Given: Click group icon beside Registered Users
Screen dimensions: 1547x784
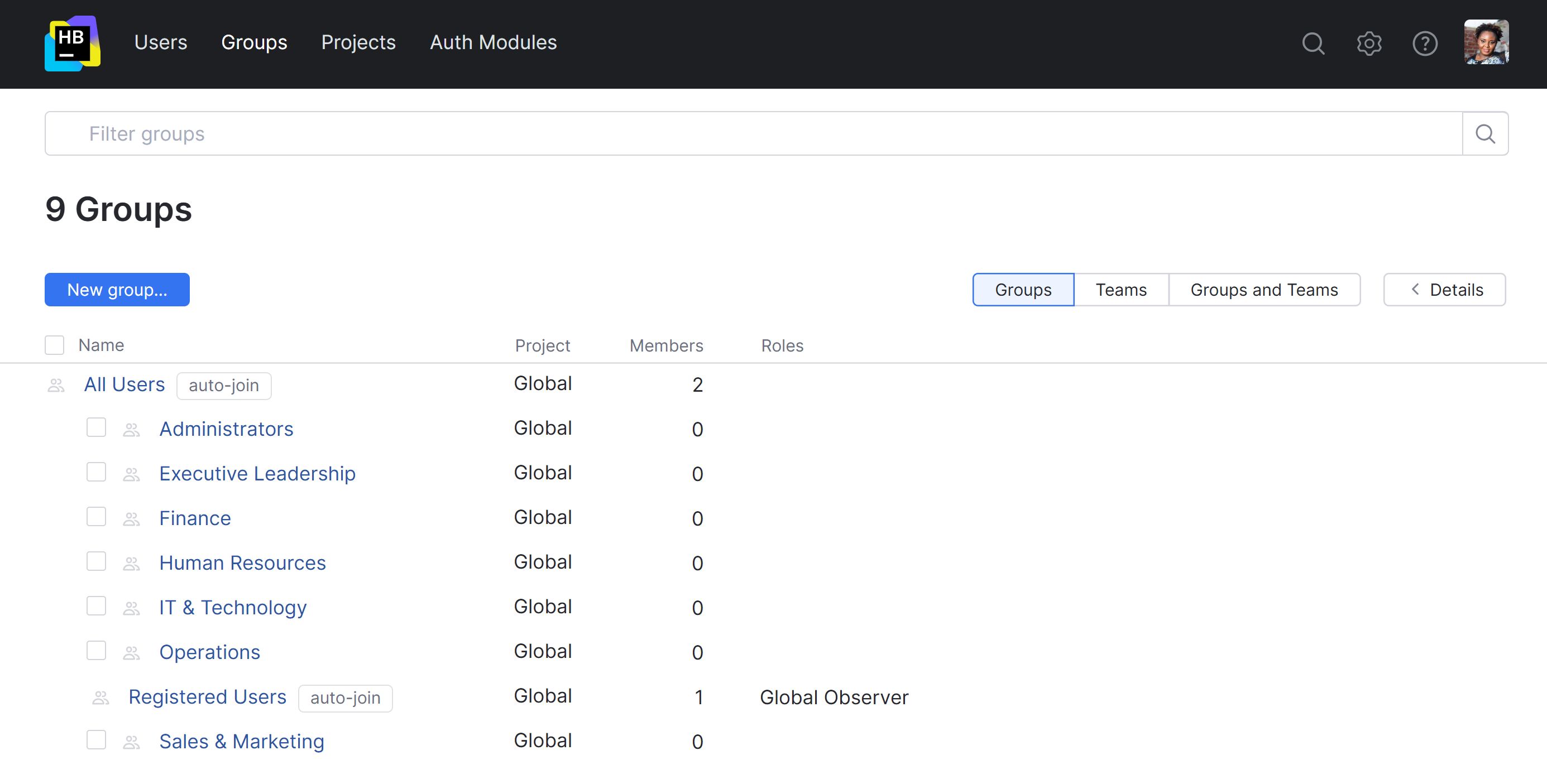Looking at the screenshot, I should pyautogui.click(x=100, y=698).
